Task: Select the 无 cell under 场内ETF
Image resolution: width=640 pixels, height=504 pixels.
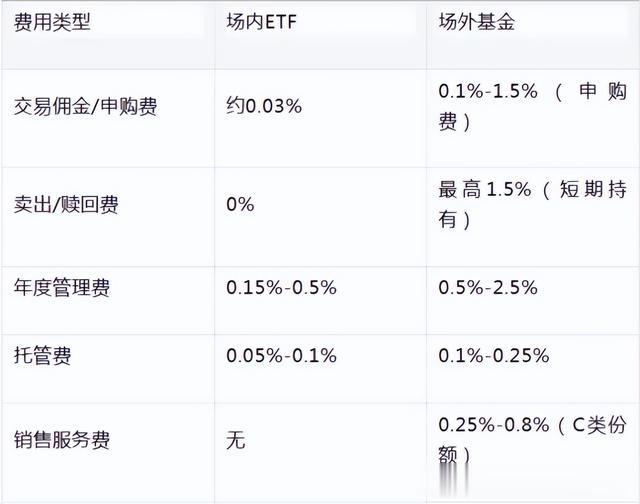Action: [236, 440]
